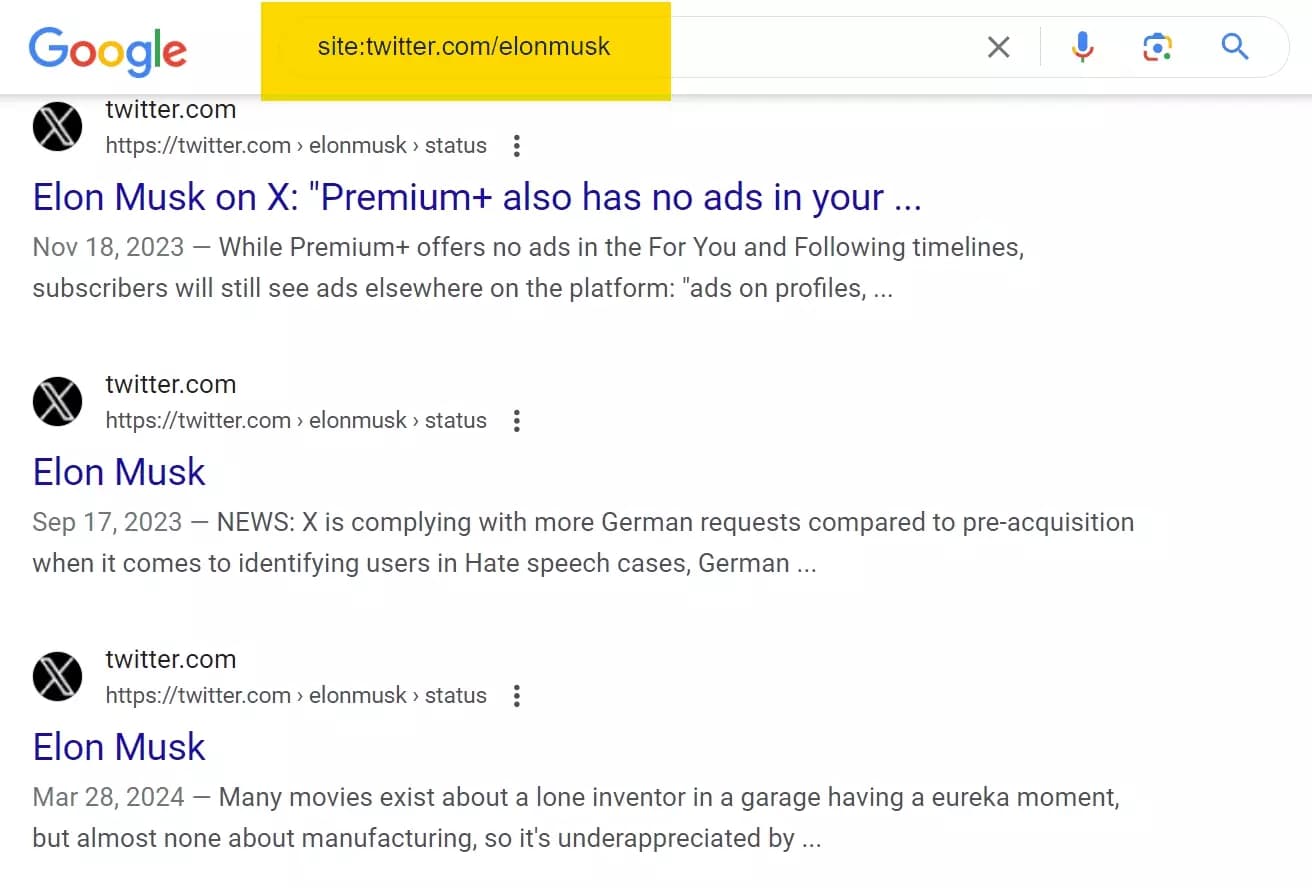
Task: Open the three-dot menu on the Sep 17 result
Action: pyautogui.click(x=517, y=420)
